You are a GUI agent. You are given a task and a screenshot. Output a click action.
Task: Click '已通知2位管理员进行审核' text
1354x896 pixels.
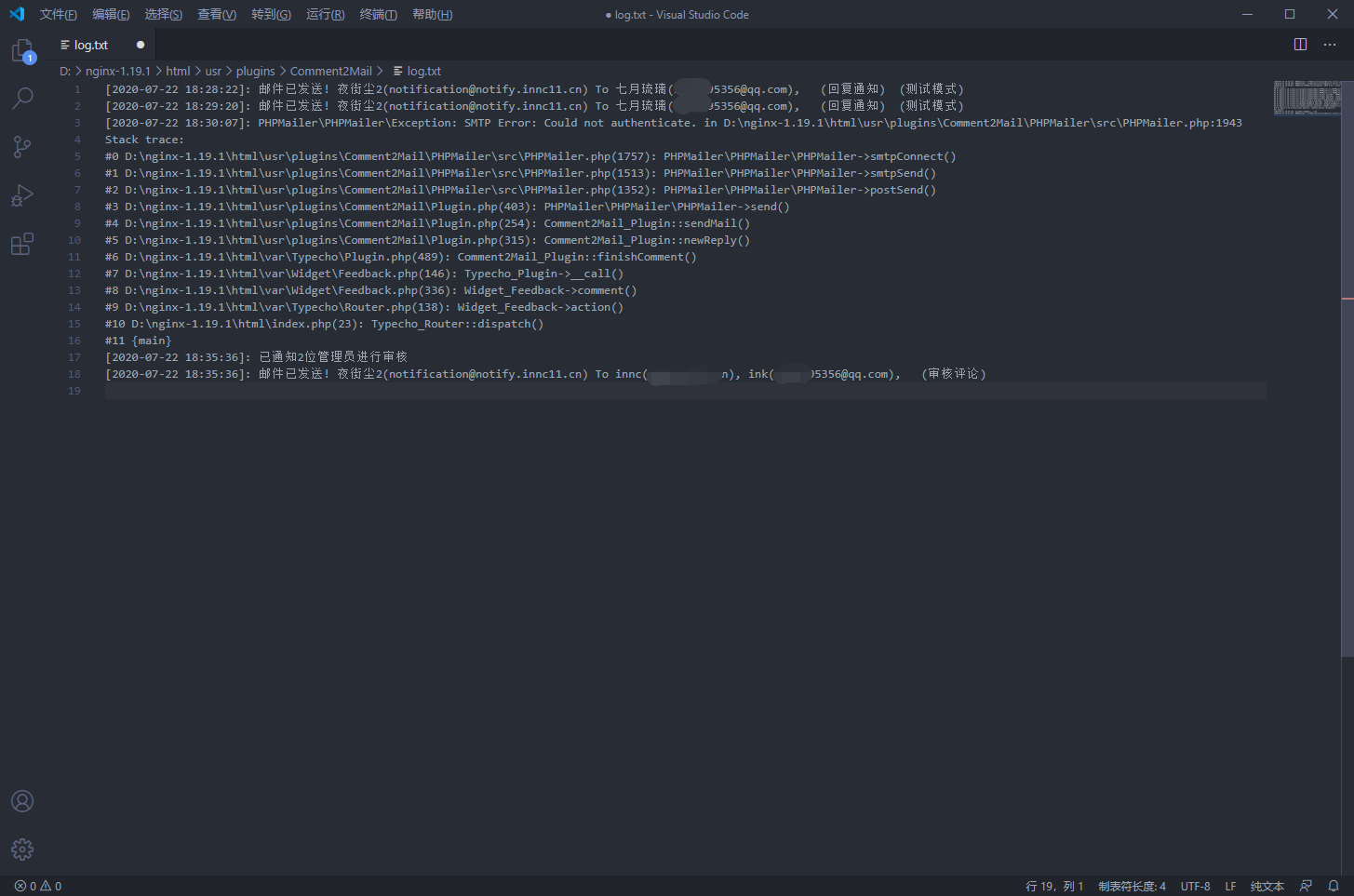tap(333, 357)
